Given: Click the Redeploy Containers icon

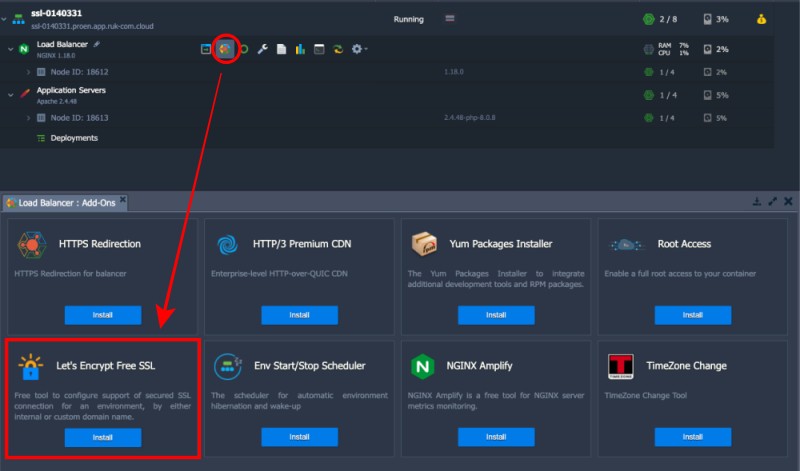Looking at the screenshot, I should [x=338, y=49].
